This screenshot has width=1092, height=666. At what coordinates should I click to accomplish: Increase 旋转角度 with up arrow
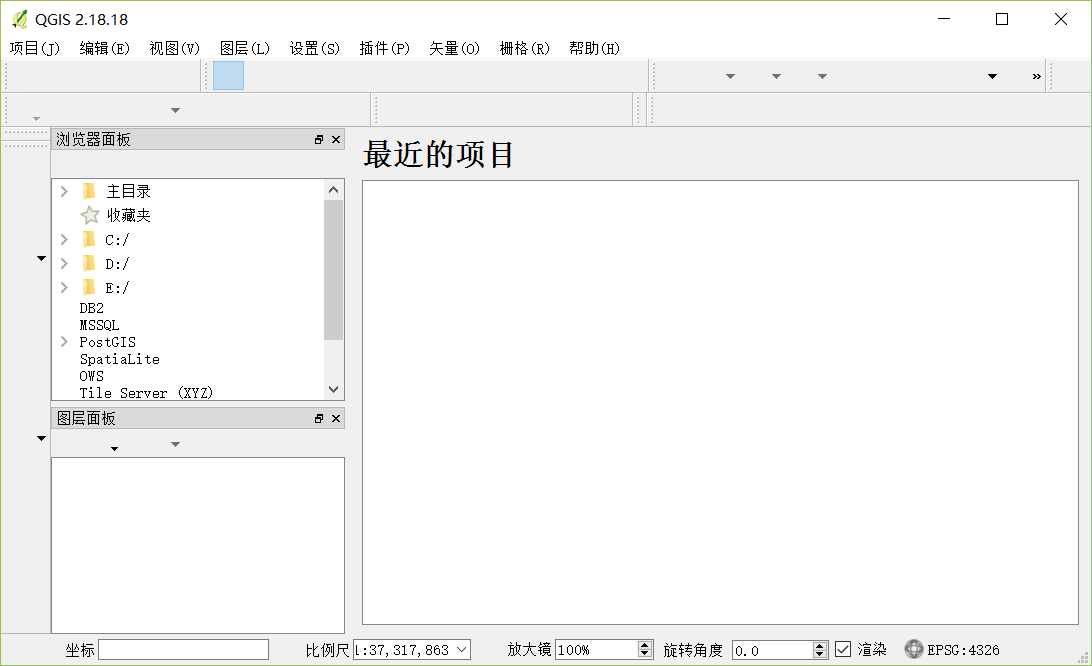(x=820, y=645)
